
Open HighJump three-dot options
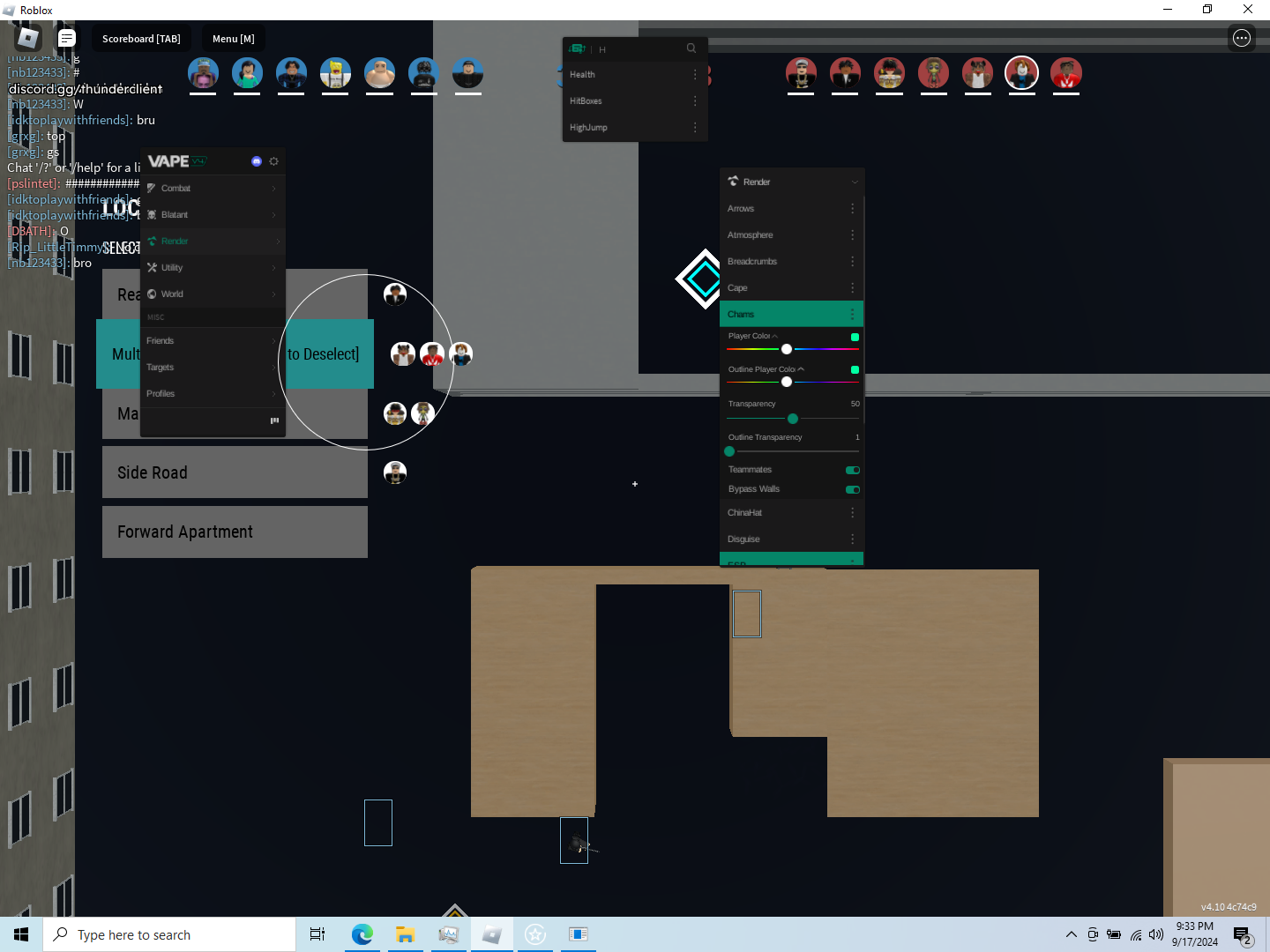695,127
